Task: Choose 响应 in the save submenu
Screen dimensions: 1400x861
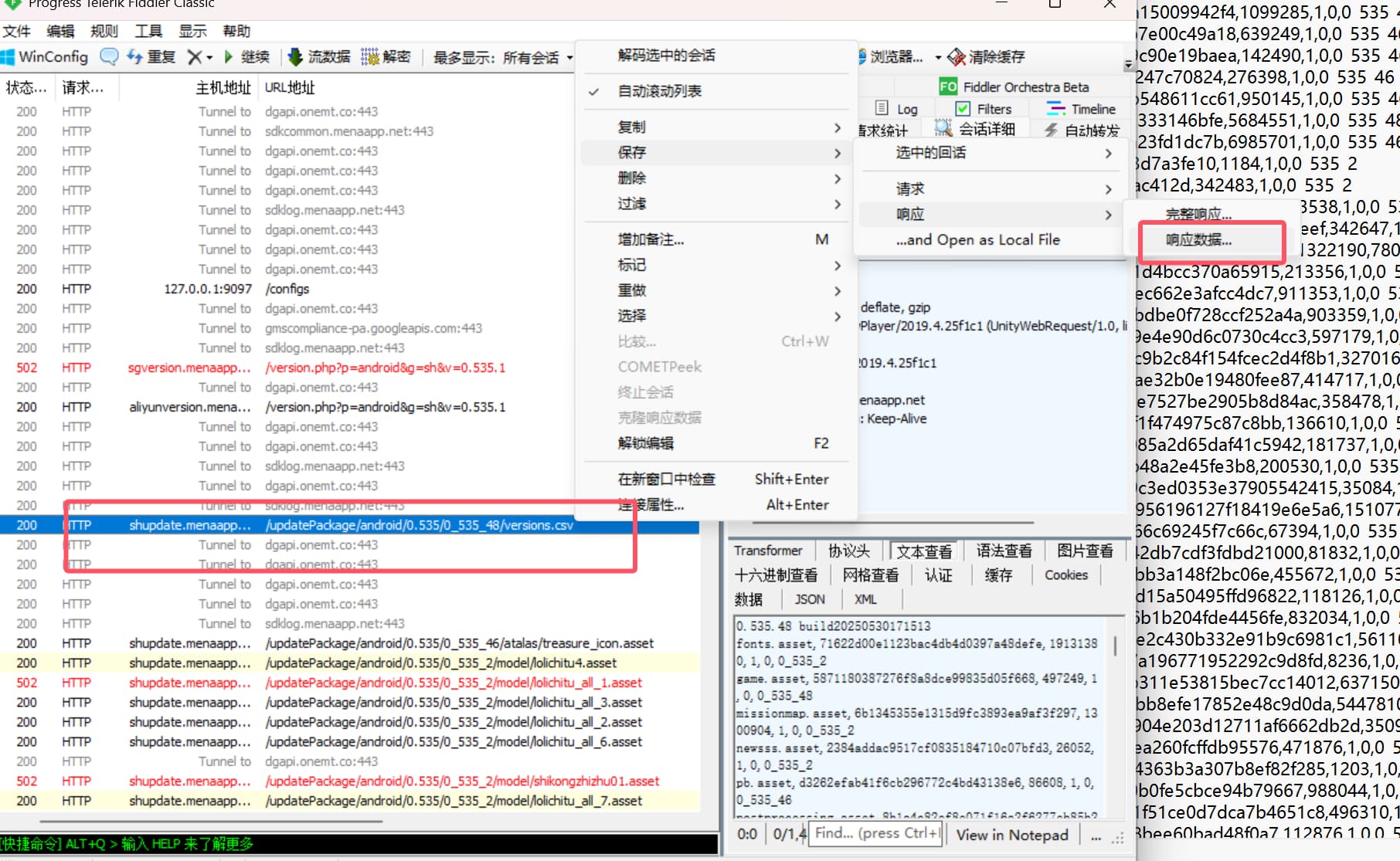Action: coord(988,214)
